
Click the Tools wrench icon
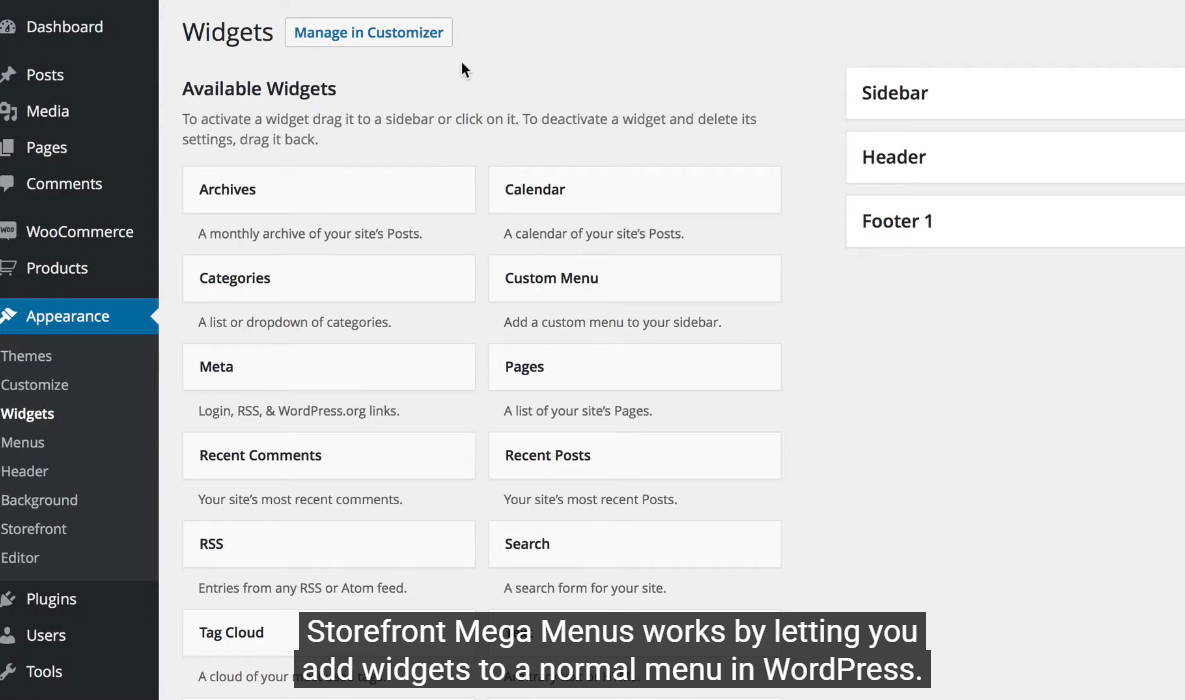pyautogui.click(x=7, y=671)
